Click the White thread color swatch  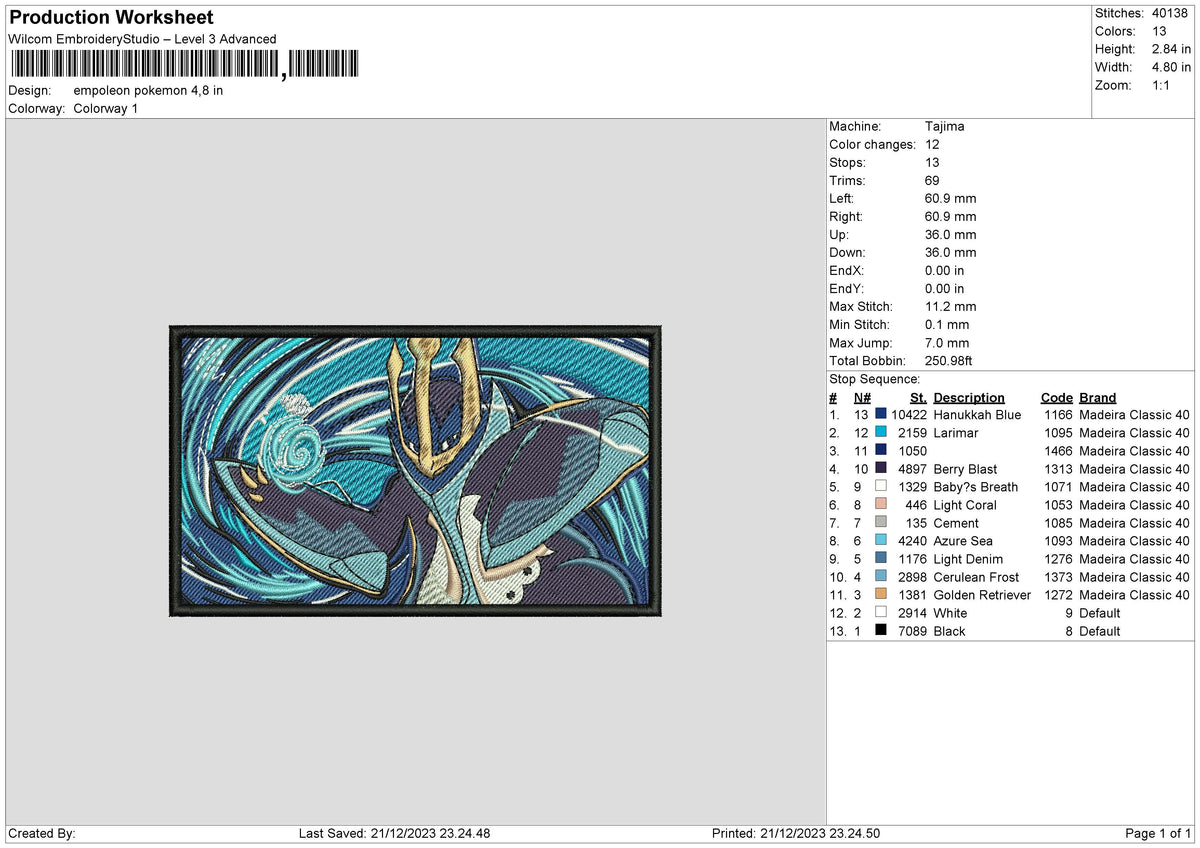click(x=880, y=613)
